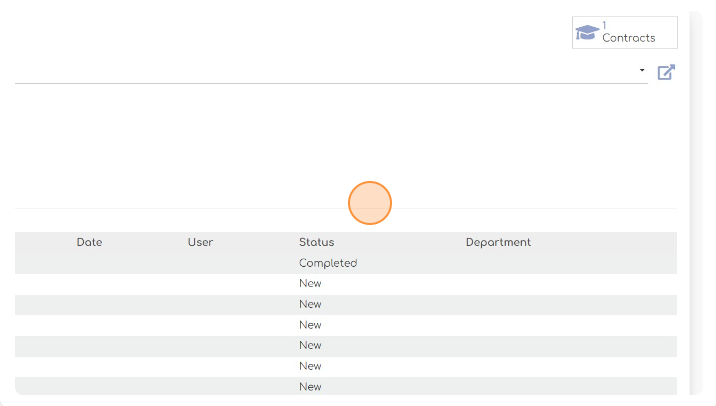Open the fifth New status row
Image resolution: width=716 pixels, height=406 pixels.
tap(346, 366)
